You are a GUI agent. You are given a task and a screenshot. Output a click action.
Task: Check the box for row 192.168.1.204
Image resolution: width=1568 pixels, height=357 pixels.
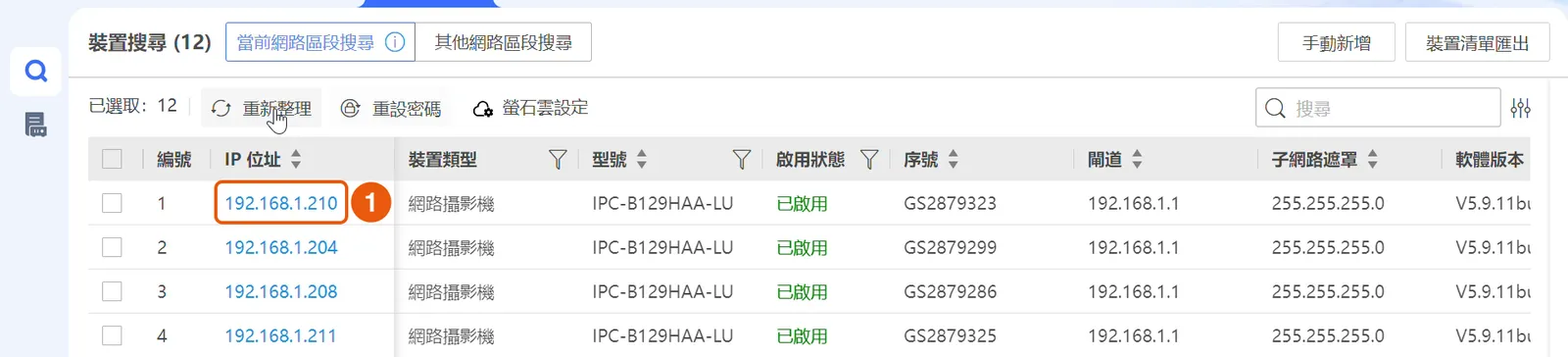click(112, 247)
